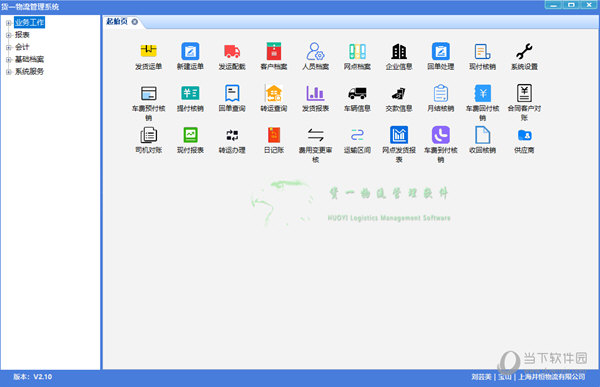Expand the 业务工作 tree node

(x=8, y=23)
